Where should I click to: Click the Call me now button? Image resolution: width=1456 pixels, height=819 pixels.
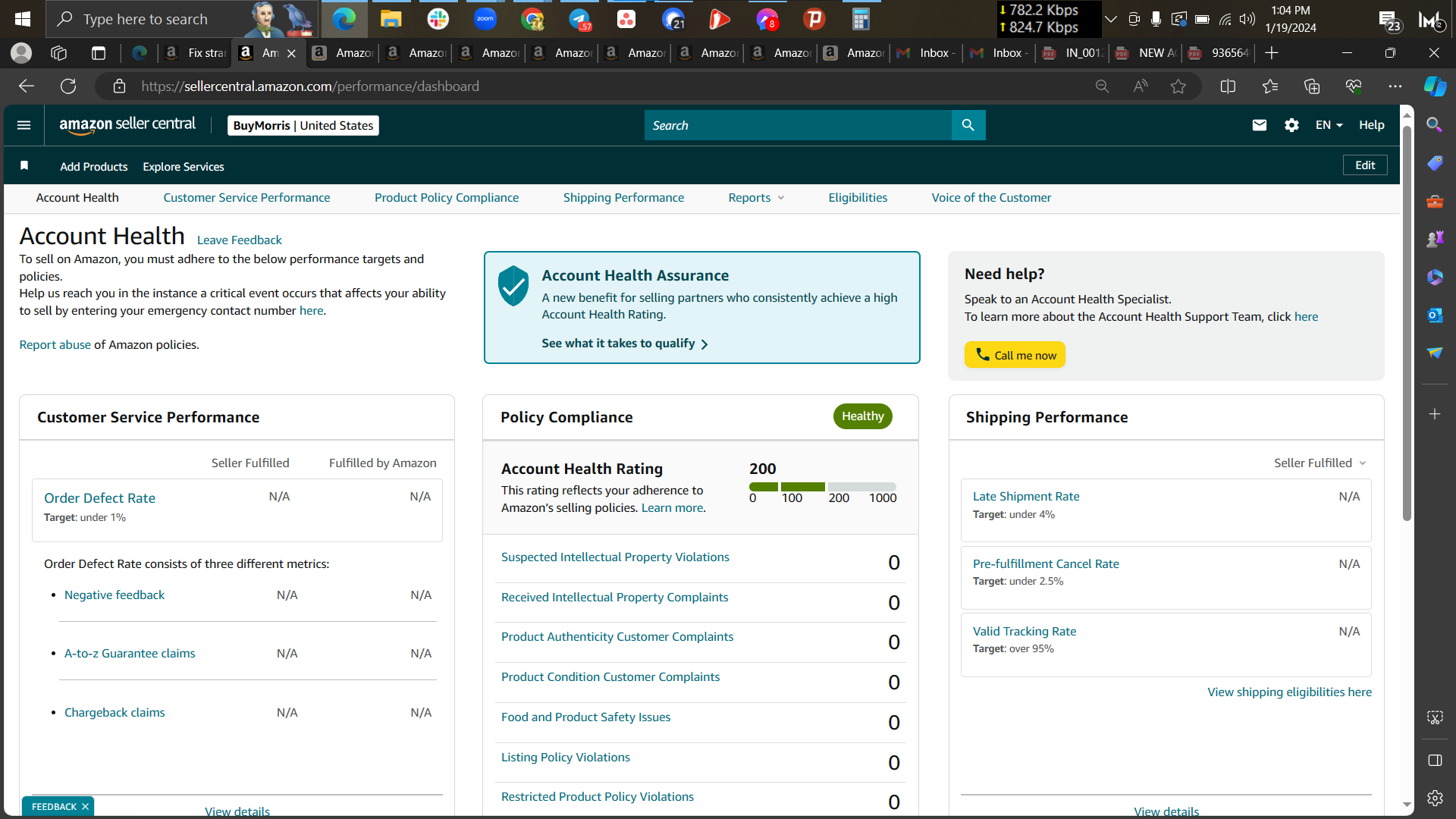coord(1015,355)
